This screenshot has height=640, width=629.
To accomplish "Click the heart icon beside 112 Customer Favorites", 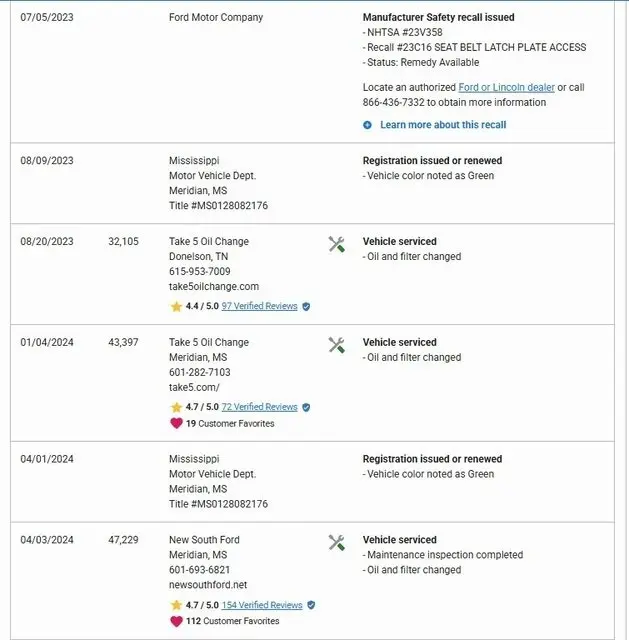I will pos(176,621).
